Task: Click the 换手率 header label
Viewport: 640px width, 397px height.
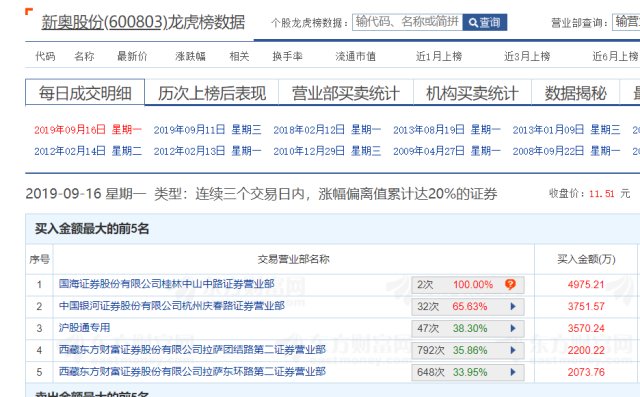Action: (287, 56)
